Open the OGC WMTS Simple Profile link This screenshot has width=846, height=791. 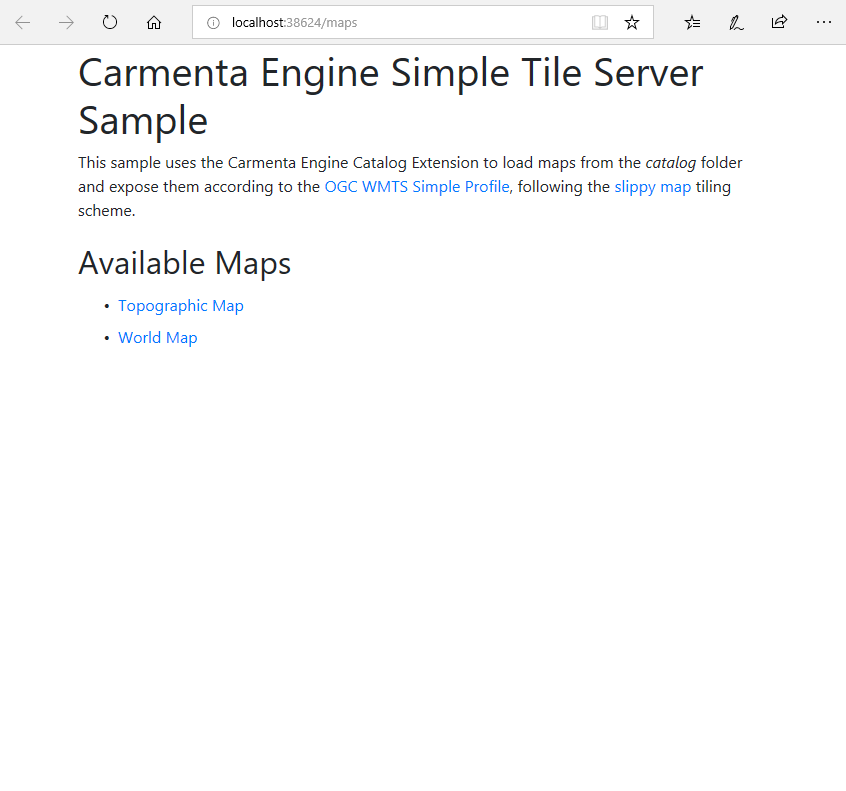417,187
